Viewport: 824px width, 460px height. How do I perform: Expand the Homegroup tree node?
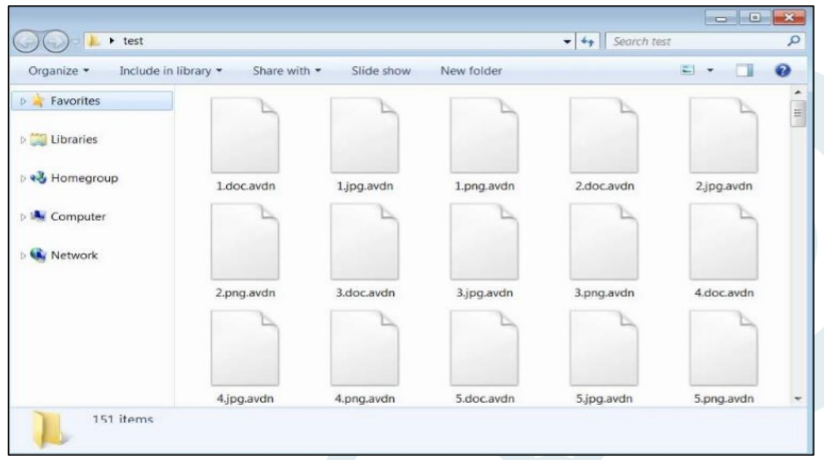click(x=23, y=178)
